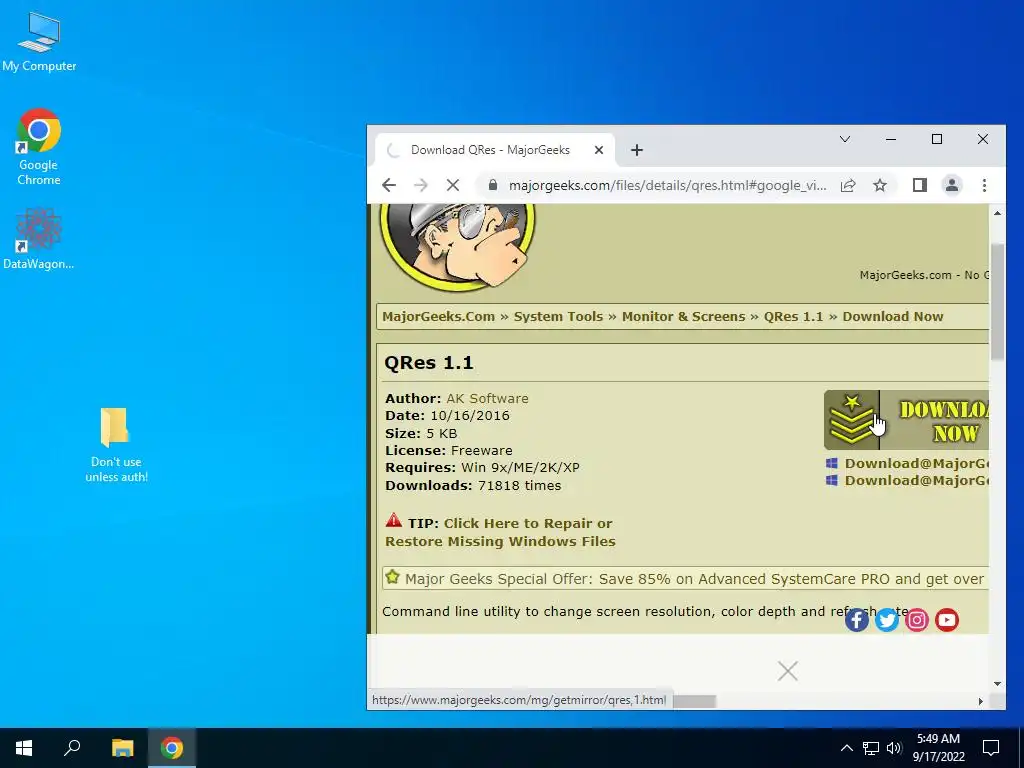Open the MajorGeeks.Com breadcrumb link
Image resolution: width=1024 pixels, height=768 pixels.
coord(438,317)
